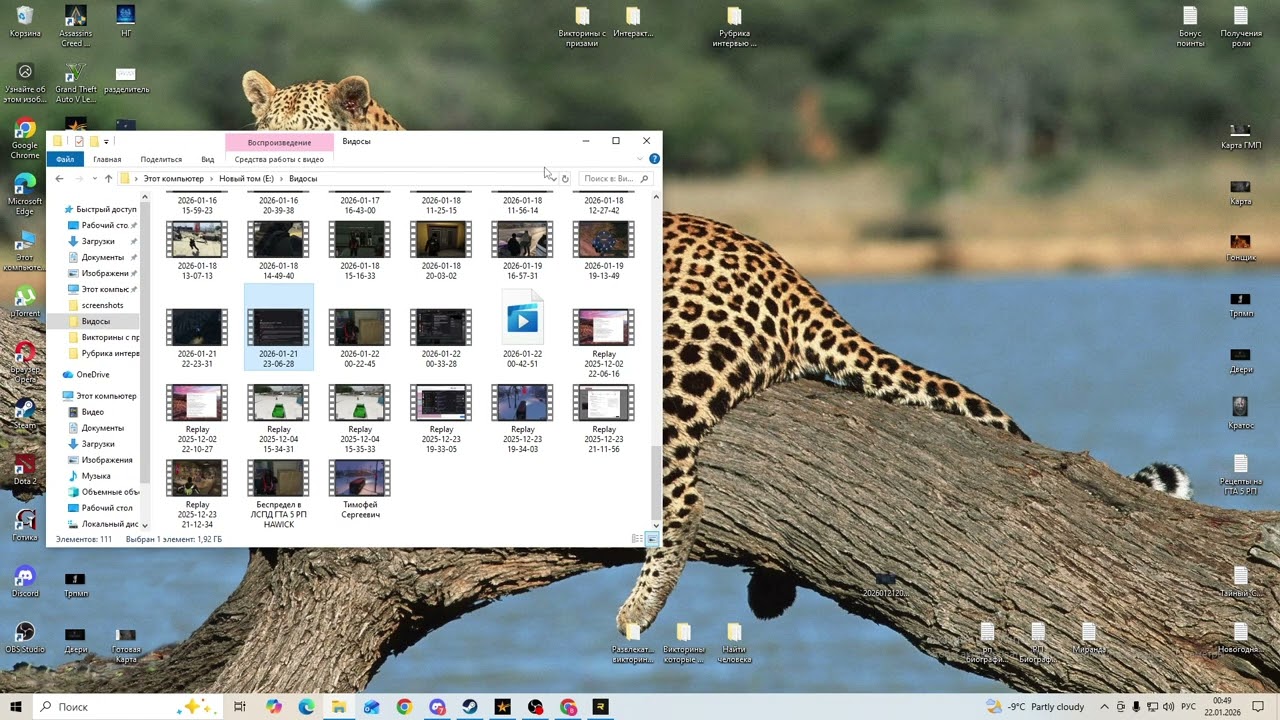
Task: Select video 2026-01-19 16-57-31
Action: pos(522,251)
